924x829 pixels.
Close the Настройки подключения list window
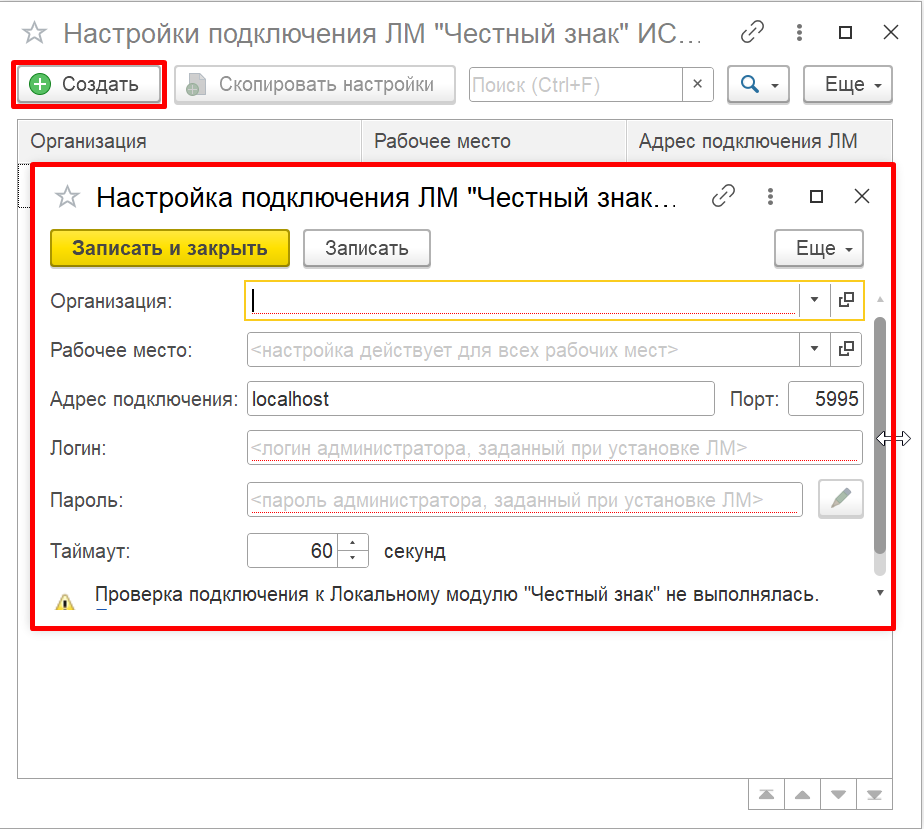891,32
